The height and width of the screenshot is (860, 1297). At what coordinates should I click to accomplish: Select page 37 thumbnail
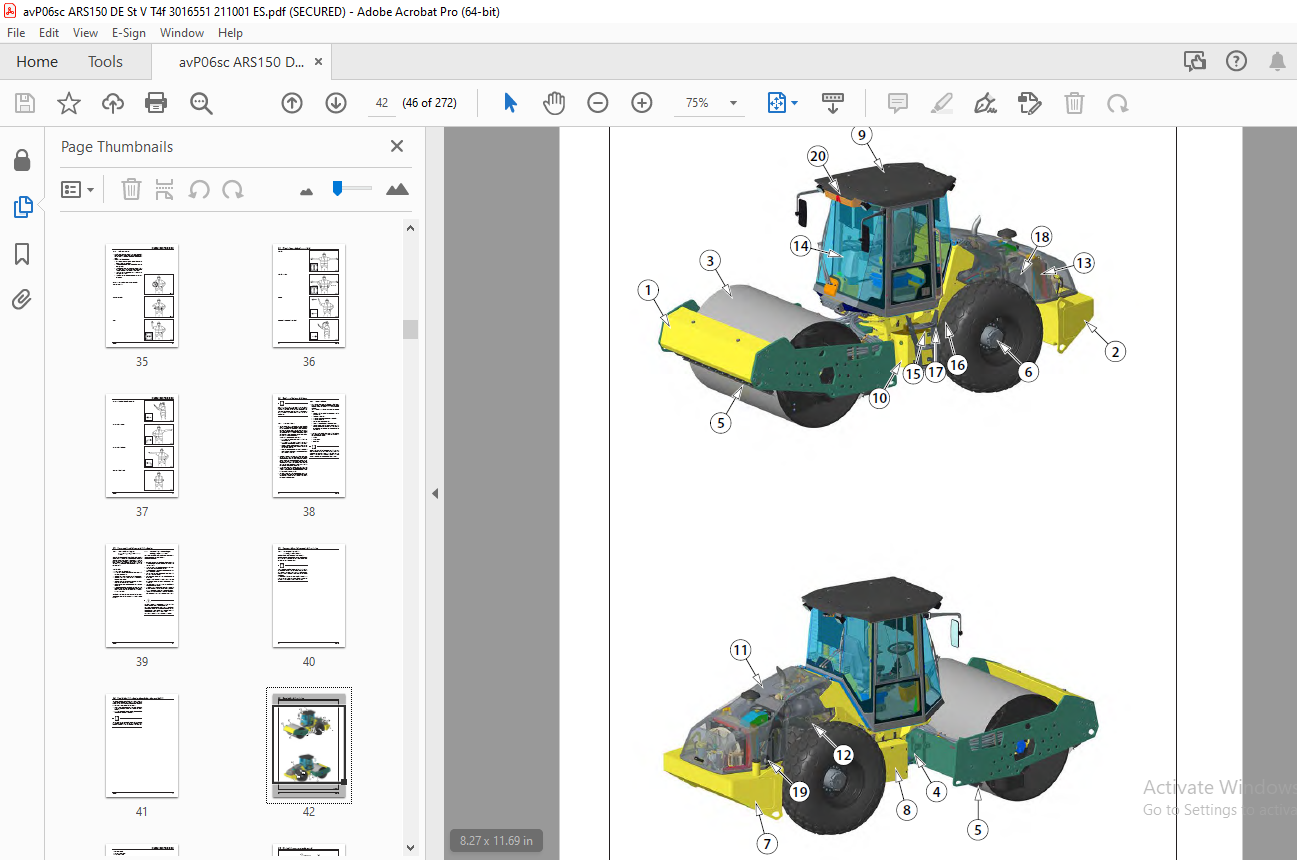[142, 446]
